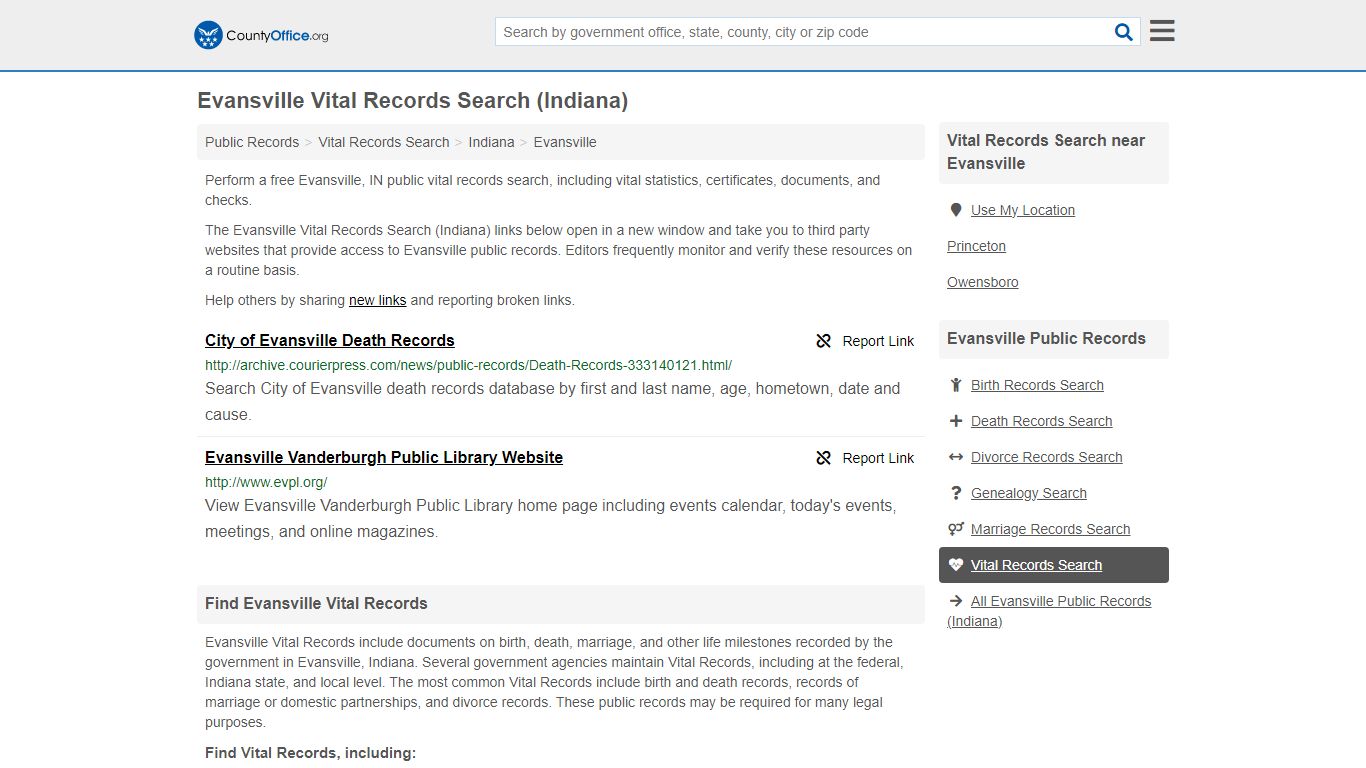Click the Evansville Public Records sidebar heading
Screen dimensions: 1366x768
(1046, 338)
